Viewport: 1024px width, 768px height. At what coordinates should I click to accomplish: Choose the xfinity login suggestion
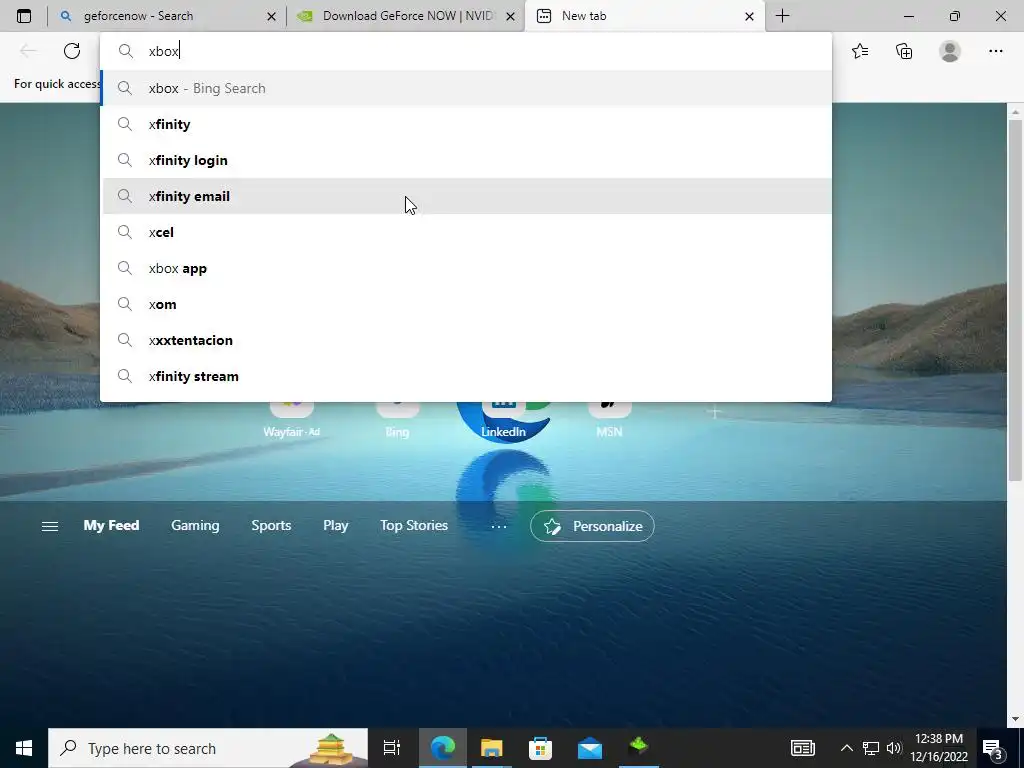[467, 160]
